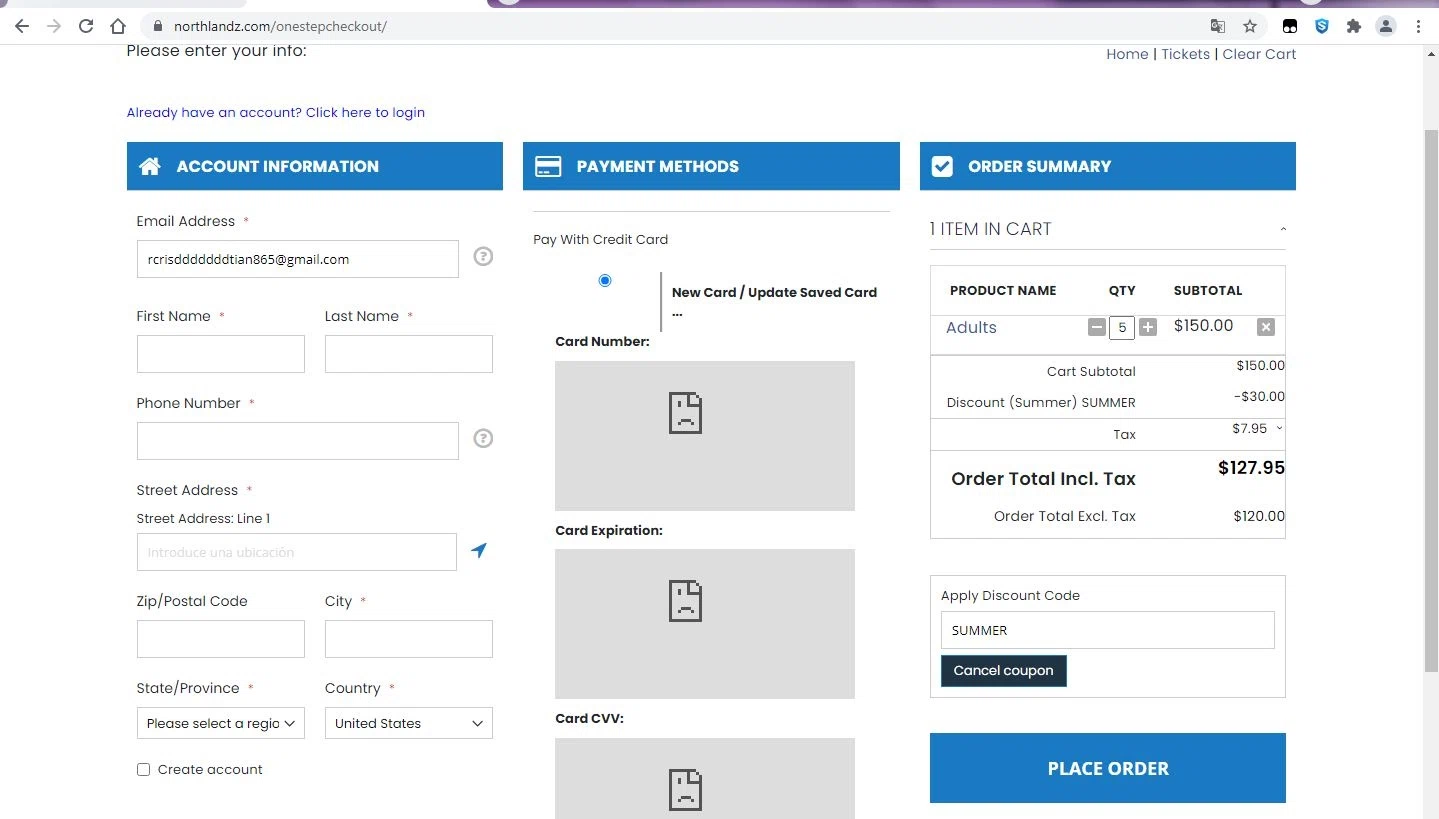The height and width of the screenshot is (819, 1439).
Task: Open the extensions puzzle icon
Action: 1354,26
